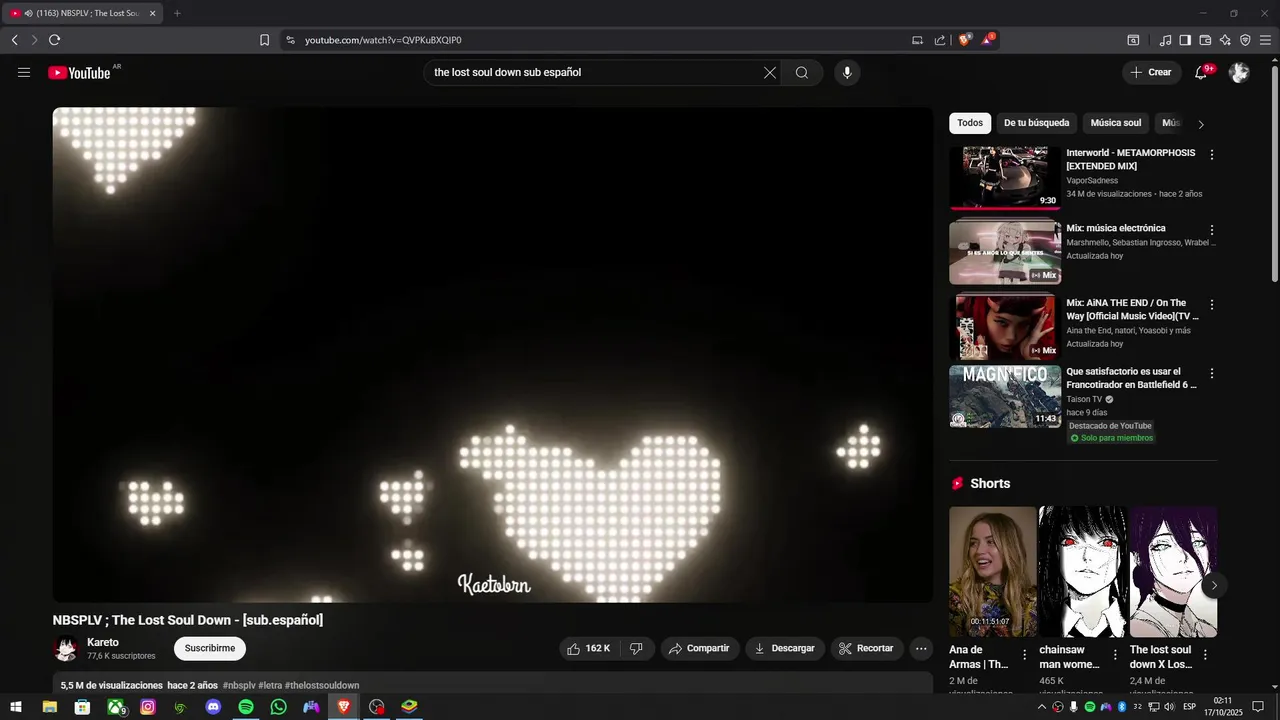Open the Battlefield 6 sniper video thumbnail
This screenshot has height=720, width=1280.
tap(1005, 396)
